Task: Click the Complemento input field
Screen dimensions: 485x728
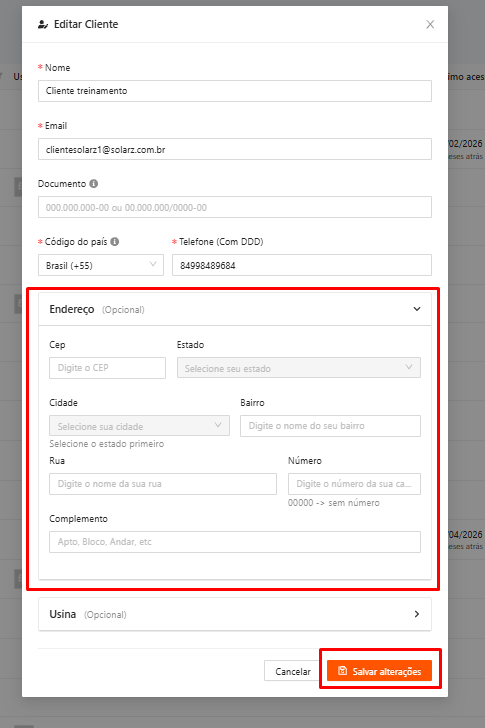Action: tap(235, 542)
